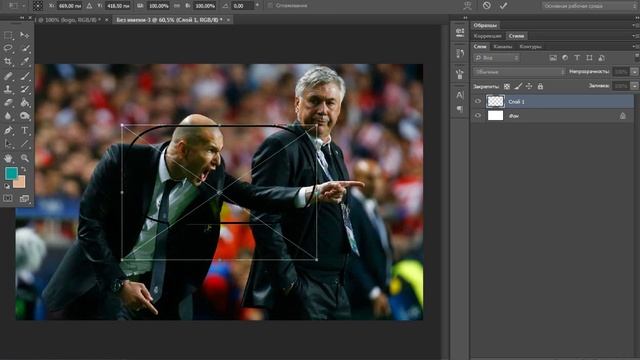
Task: Filter layers by shape layers
Action: (x=589, y=58)
